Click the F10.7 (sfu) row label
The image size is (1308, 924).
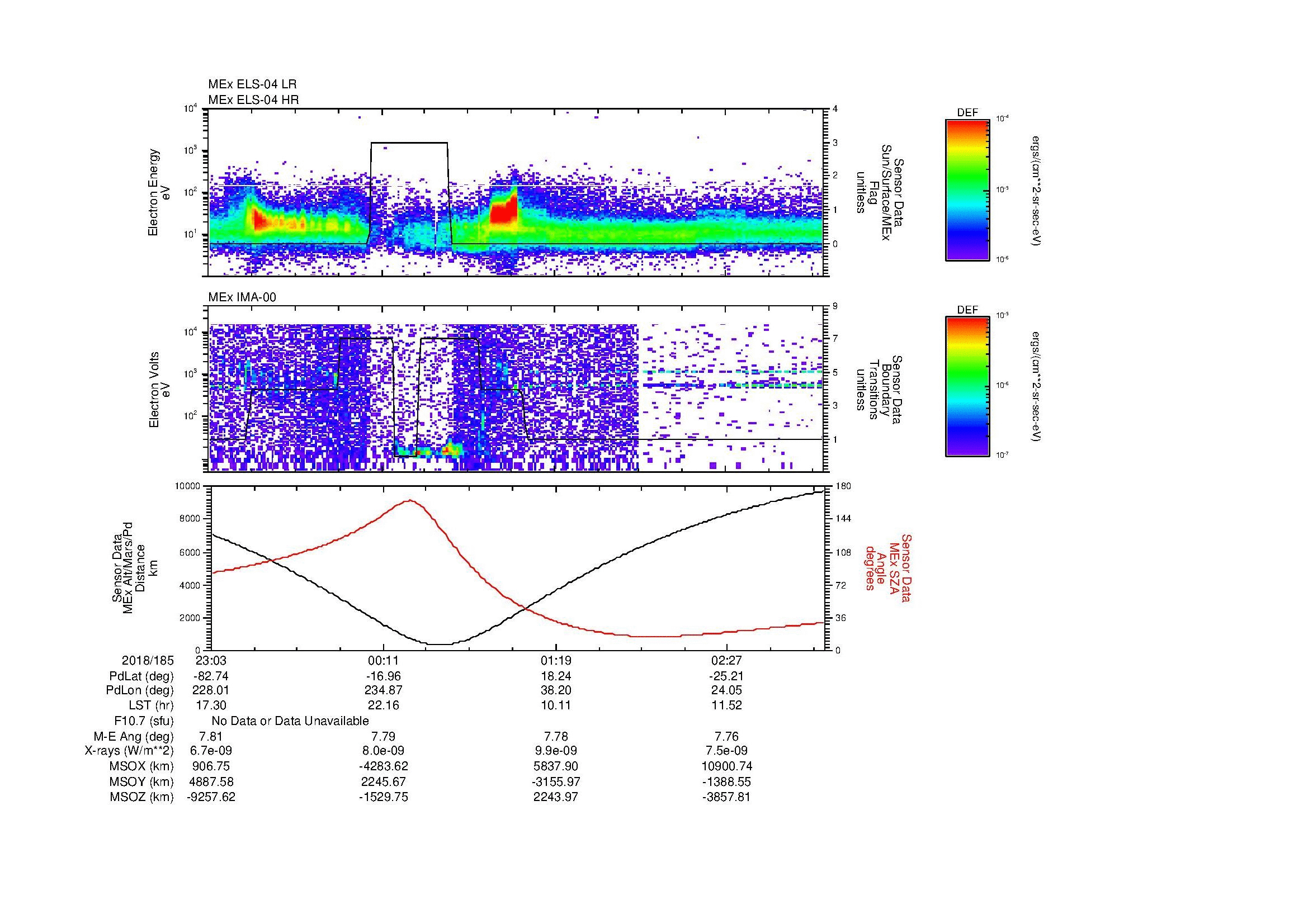click(x=144, y=721)
